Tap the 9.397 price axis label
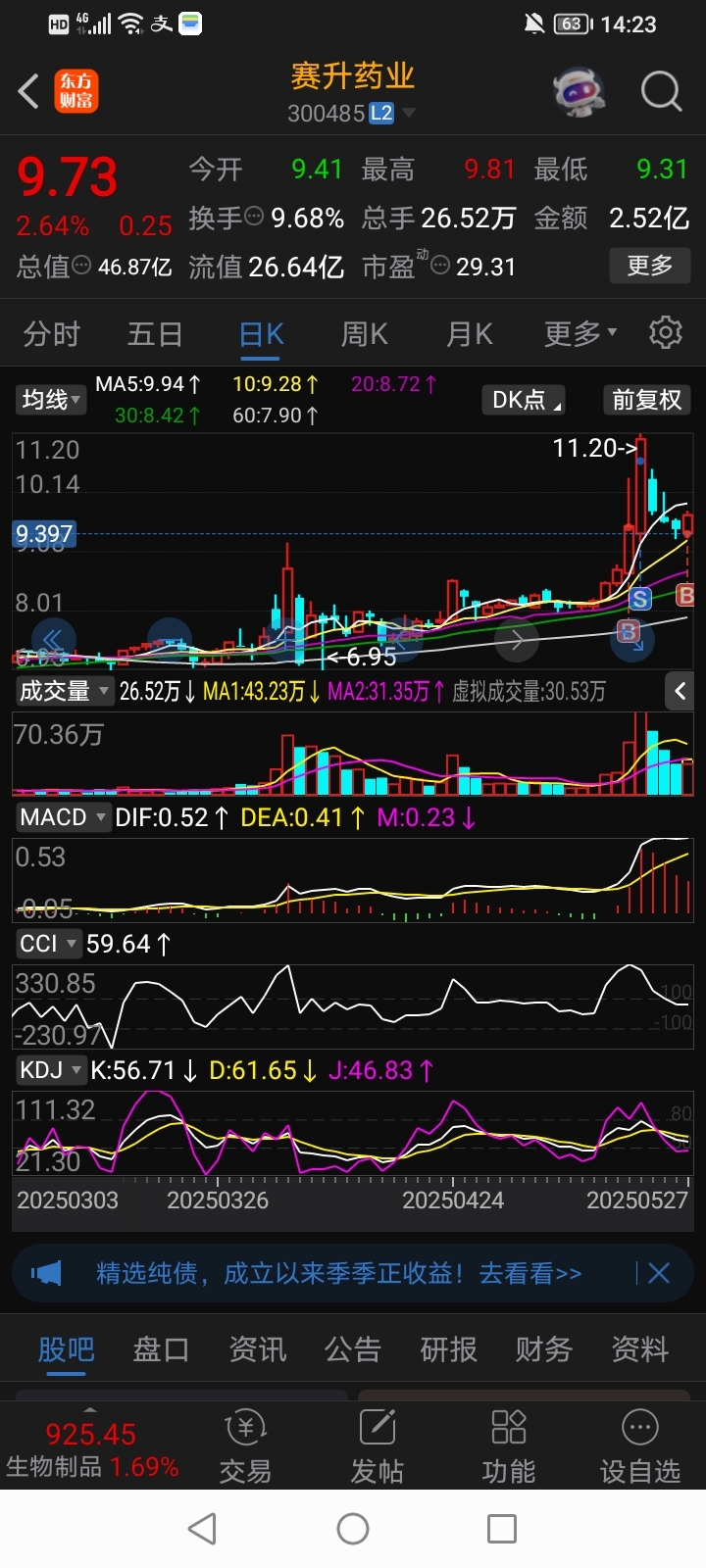Viewport: 706px width, 1568px height. tap(44, 533)
